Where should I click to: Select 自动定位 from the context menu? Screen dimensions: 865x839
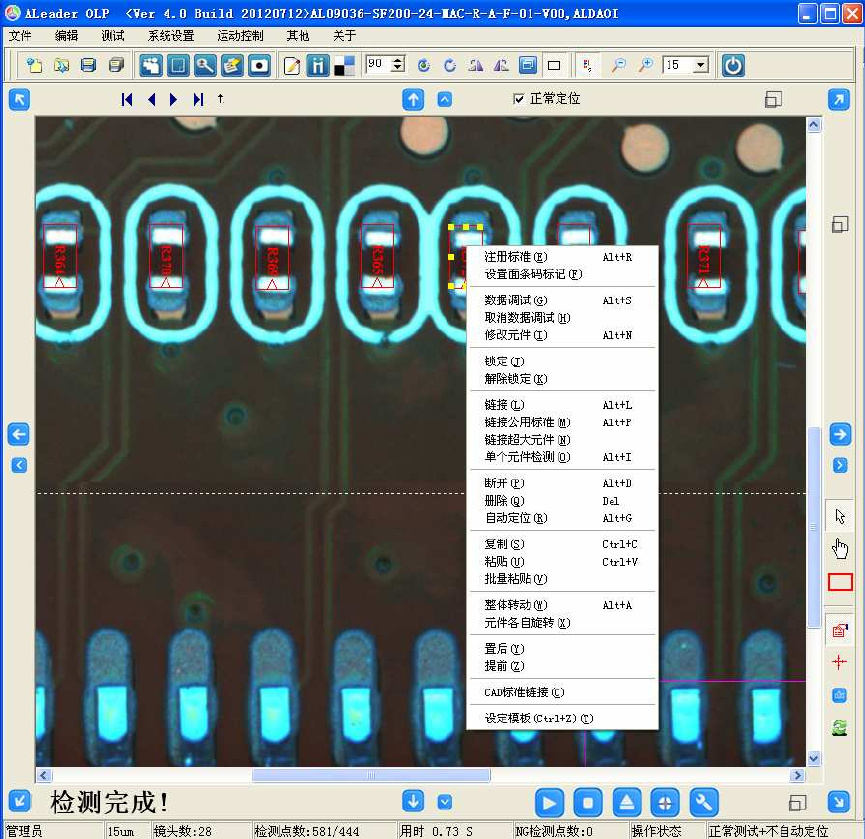[x=562, y=519]
